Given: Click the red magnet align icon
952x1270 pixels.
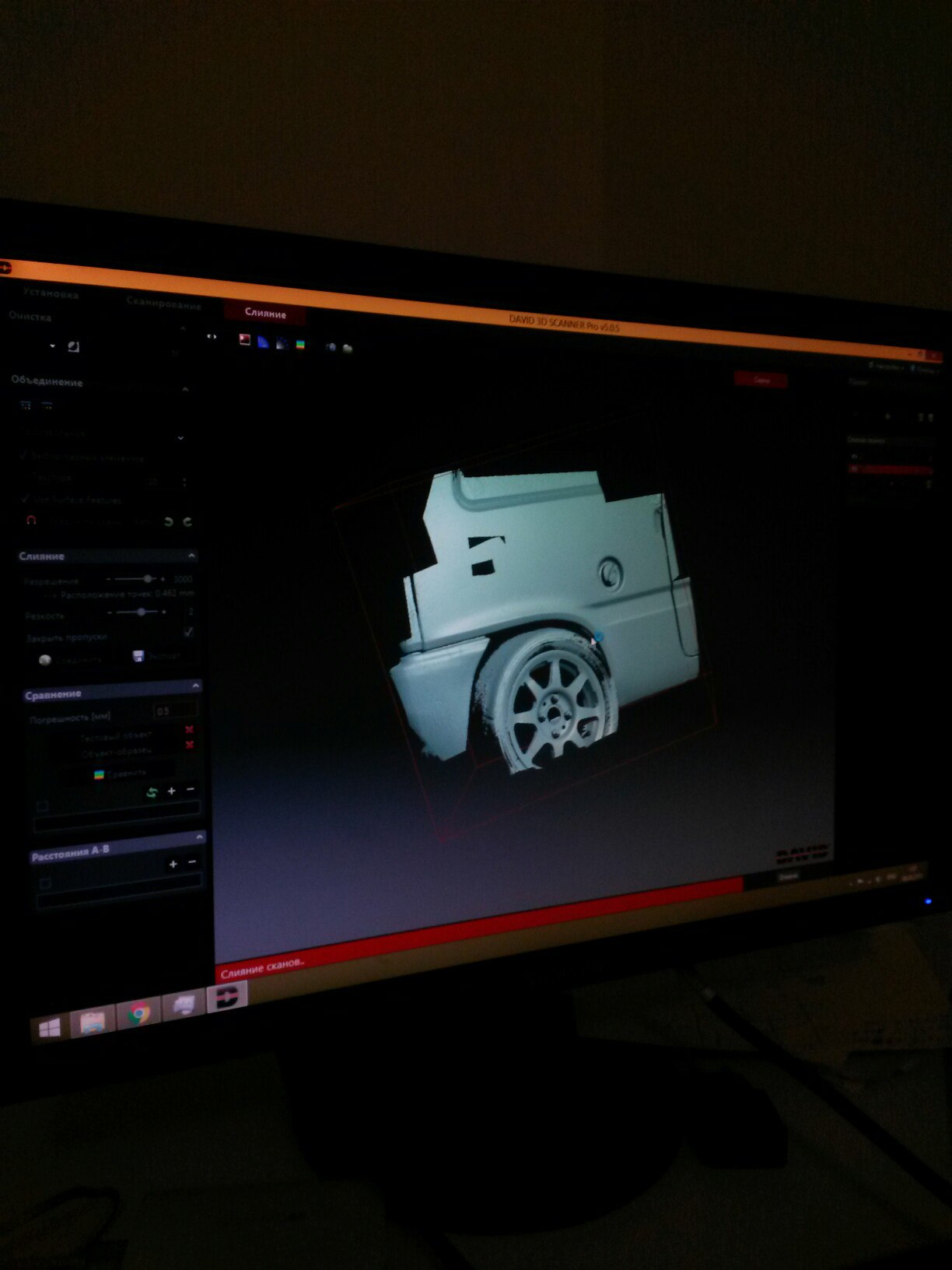Looking at the screenshot, I should [31, 521].
